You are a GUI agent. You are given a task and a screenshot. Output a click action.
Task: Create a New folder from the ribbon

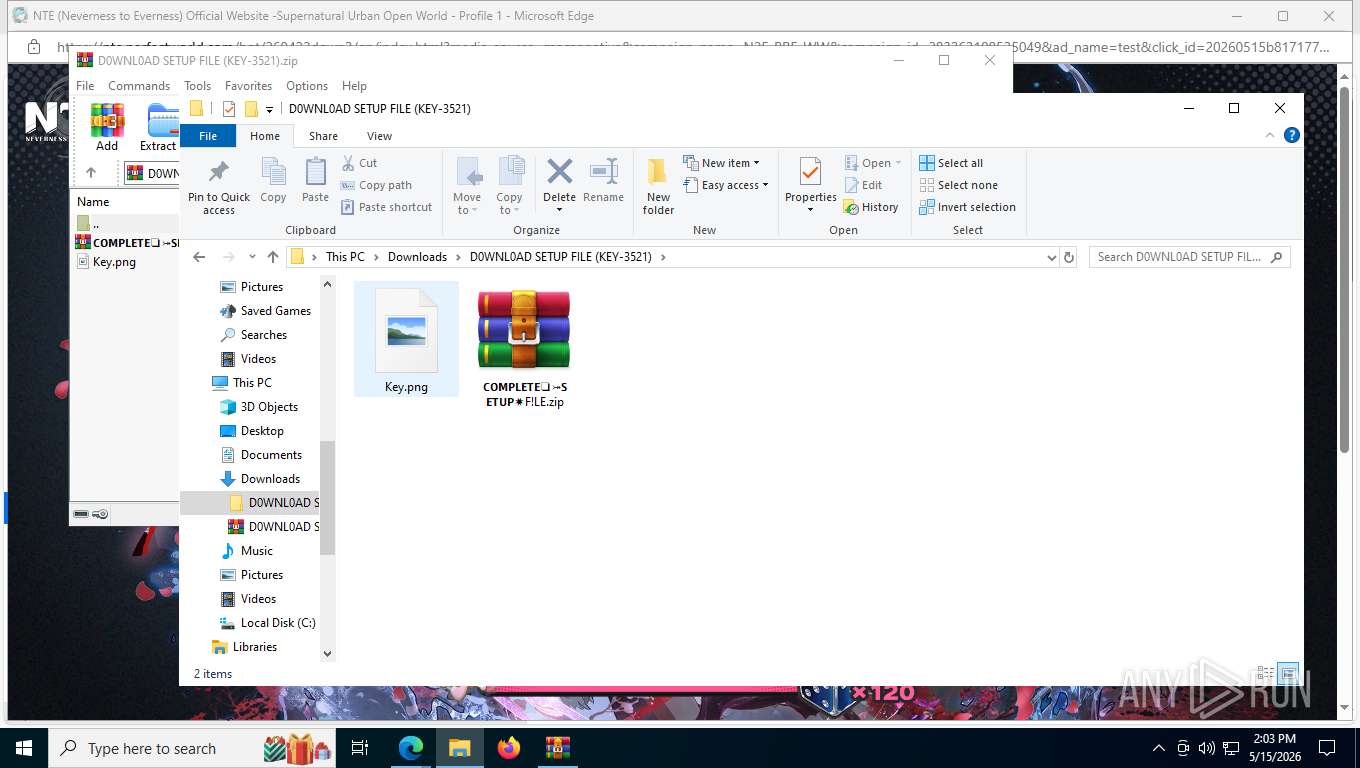tap(658, 185)
